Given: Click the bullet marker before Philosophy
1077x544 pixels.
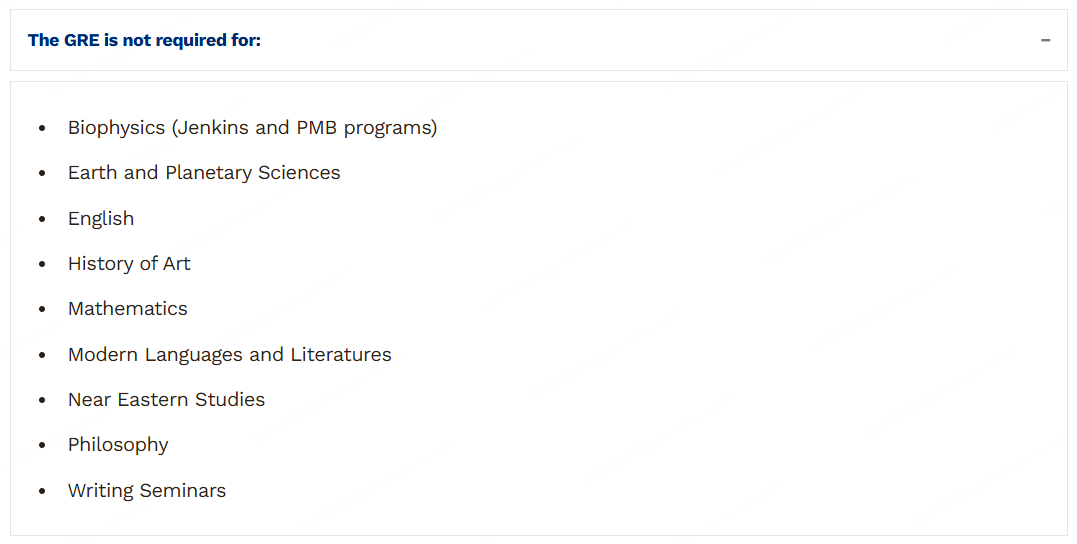Looking at the screenshot, I should click(42, 446).
